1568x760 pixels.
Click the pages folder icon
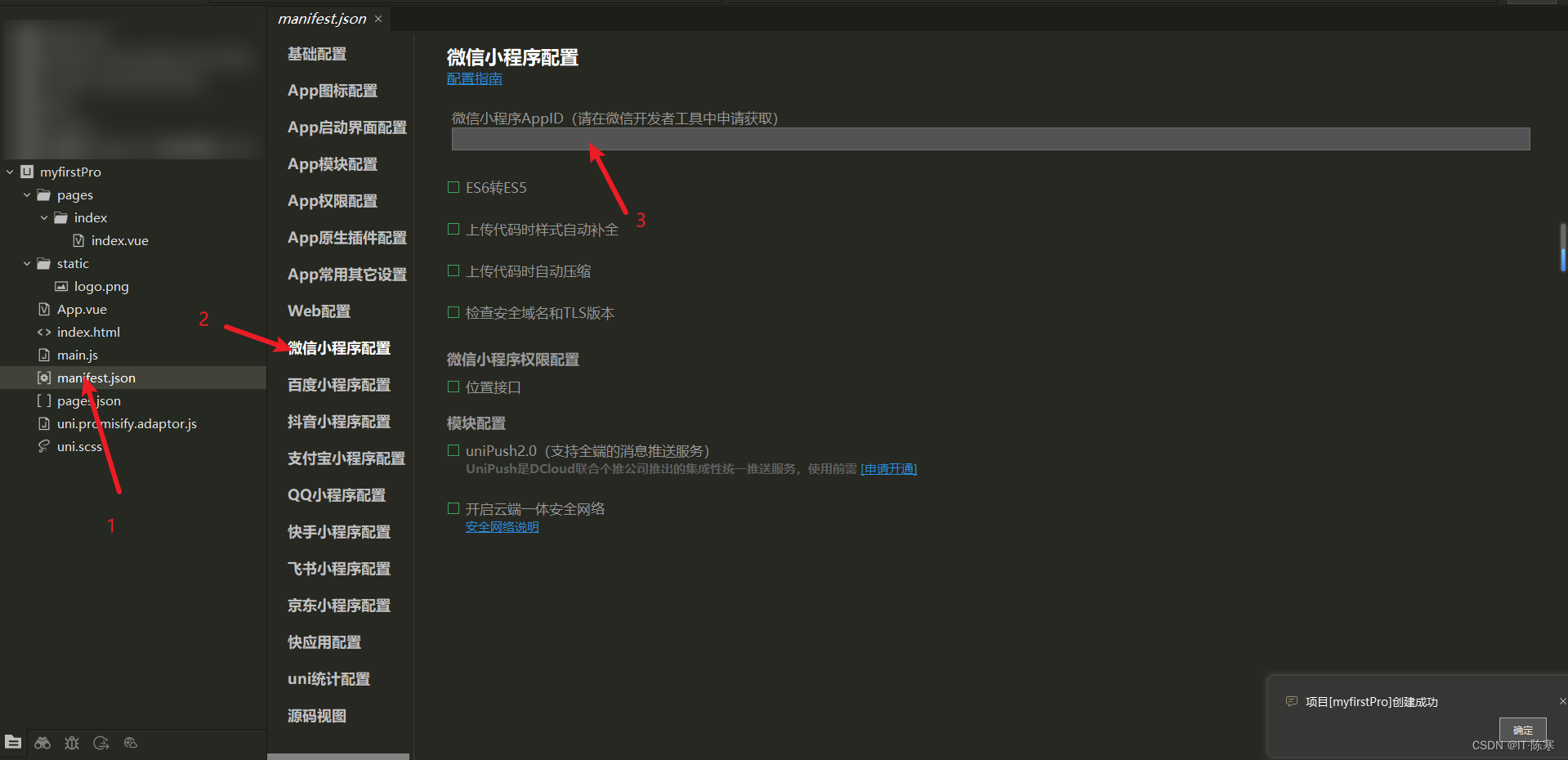click(44, 194)
